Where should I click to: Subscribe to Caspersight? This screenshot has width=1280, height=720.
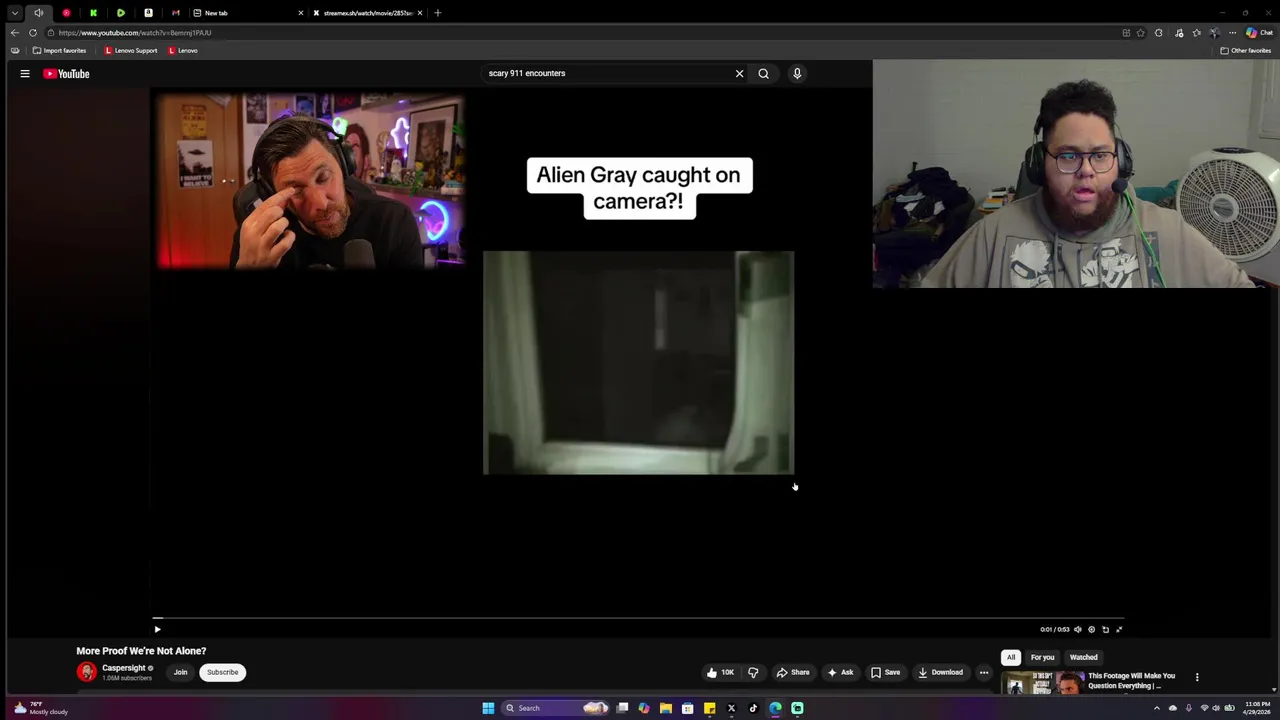[x=223, y=672]
